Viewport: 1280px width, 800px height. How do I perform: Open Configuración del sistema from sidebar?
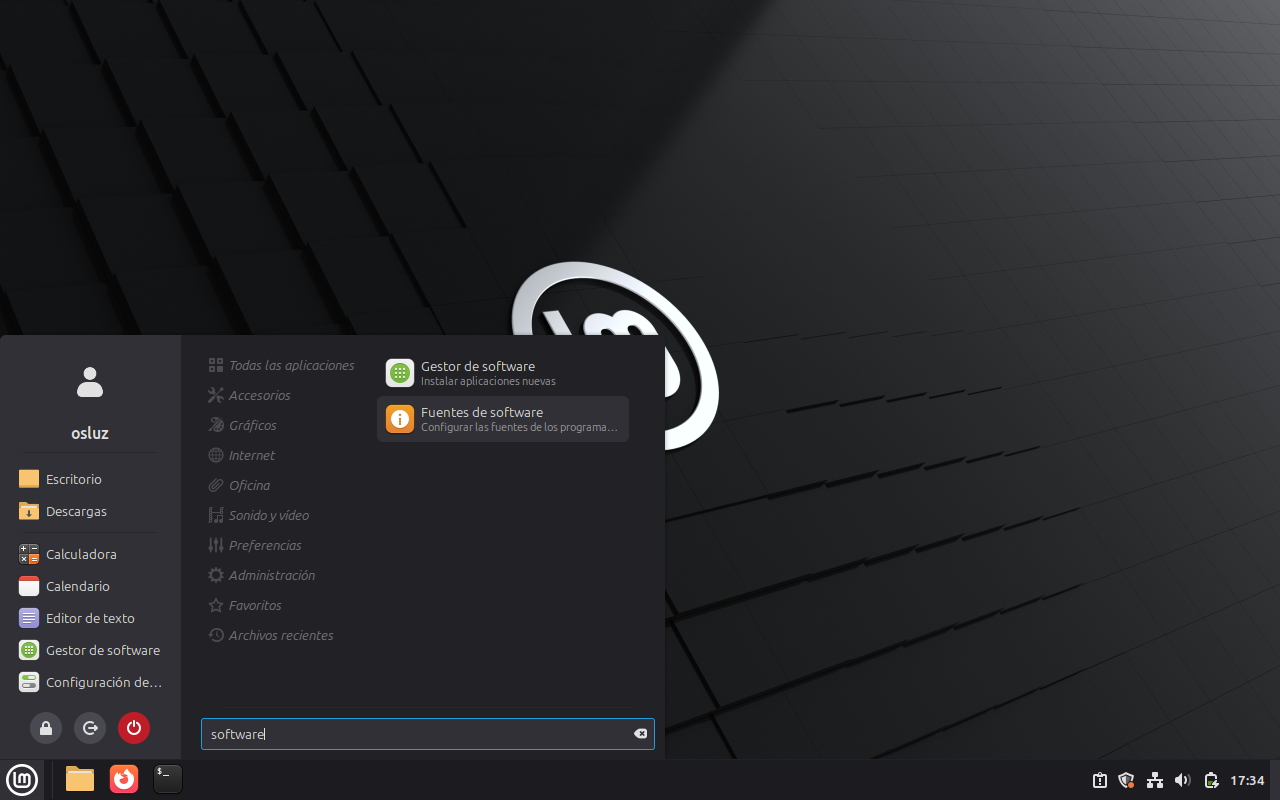pyautogui.click(x=90, y=682)
